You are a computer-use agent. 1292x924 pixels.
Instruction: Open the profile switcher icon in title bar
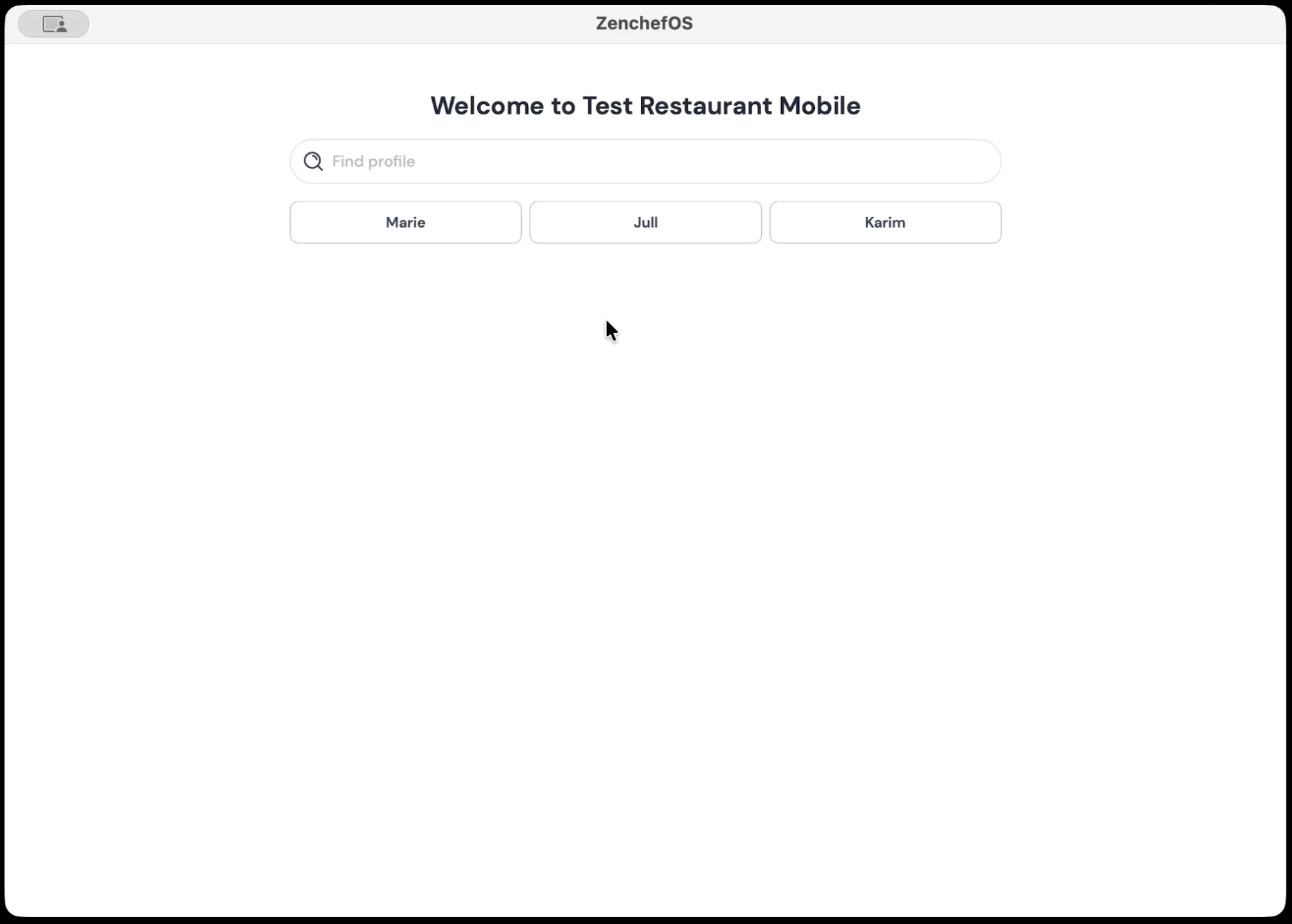(x=54, y=24)
